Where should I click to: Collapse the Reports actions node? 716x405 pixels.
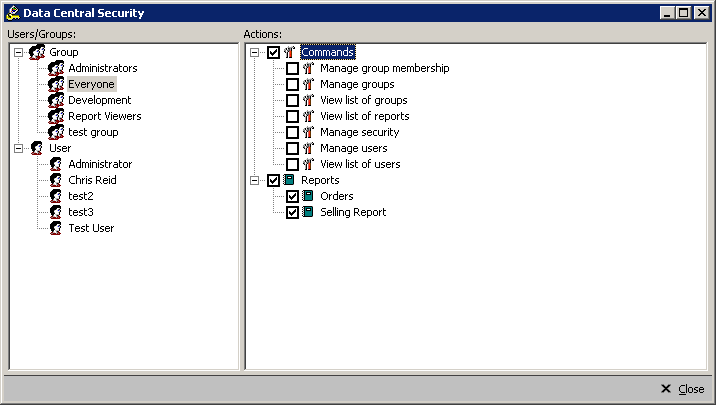point(255,180)
